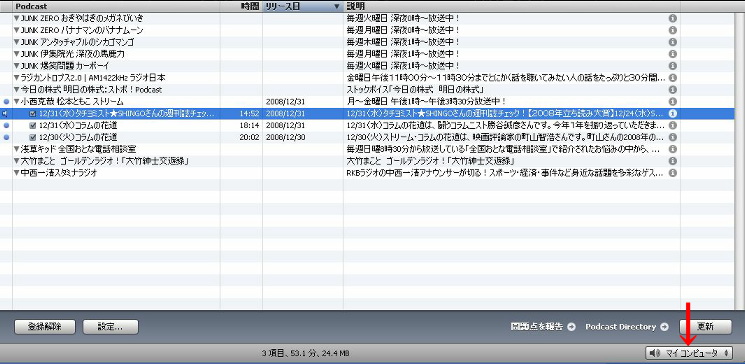Click info icon for 伊集院光 深夜の馬鹿力
Viewport: 745px width, 364px height.
(x=672, y=54)
